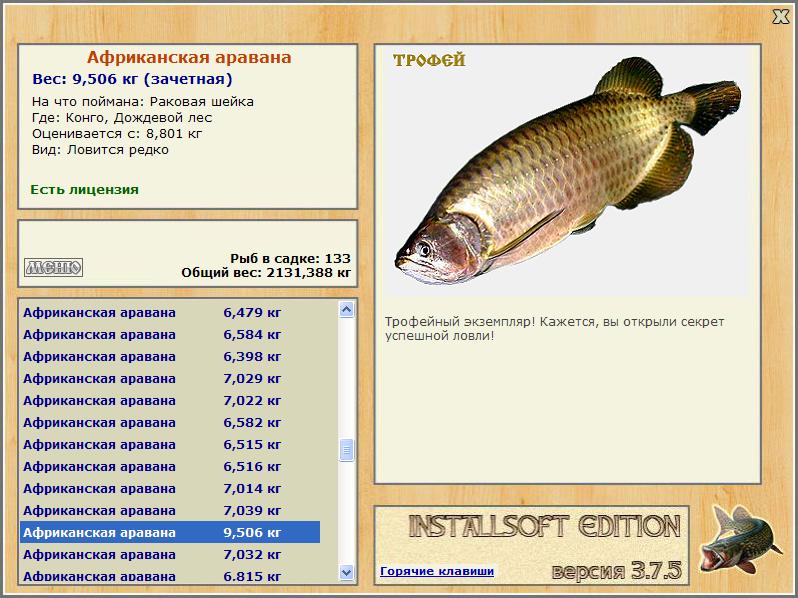Close the fish keepnet window with X
Viewport: 798px width, 598px height.
pyautogui.click(x=781, y=17)
